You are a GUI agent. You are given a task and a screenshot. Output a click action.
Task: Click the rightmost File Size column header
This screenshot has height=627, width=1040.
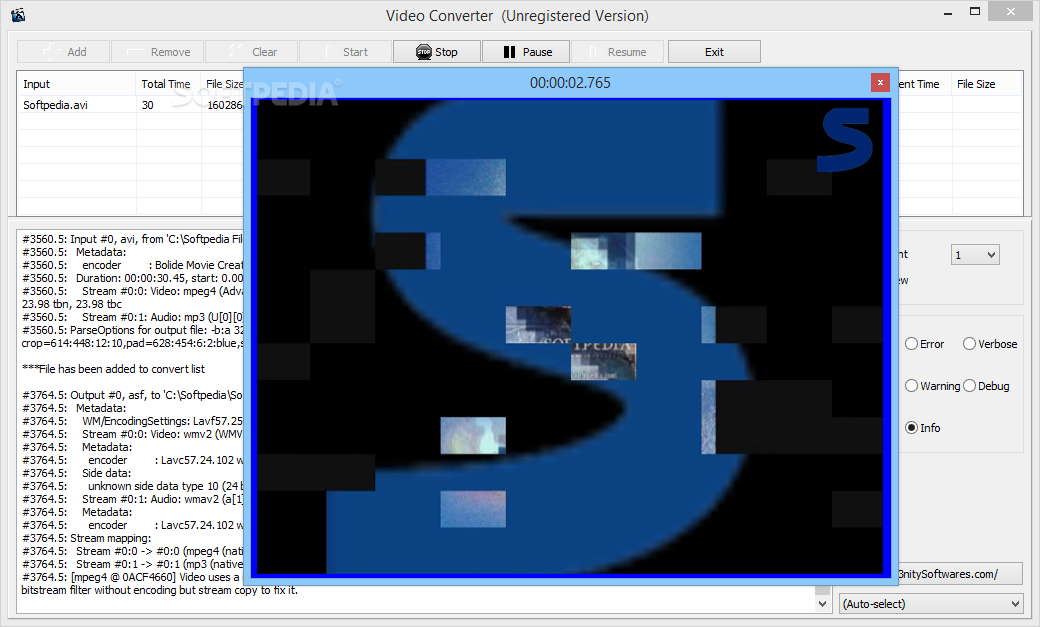coord(987,84)
